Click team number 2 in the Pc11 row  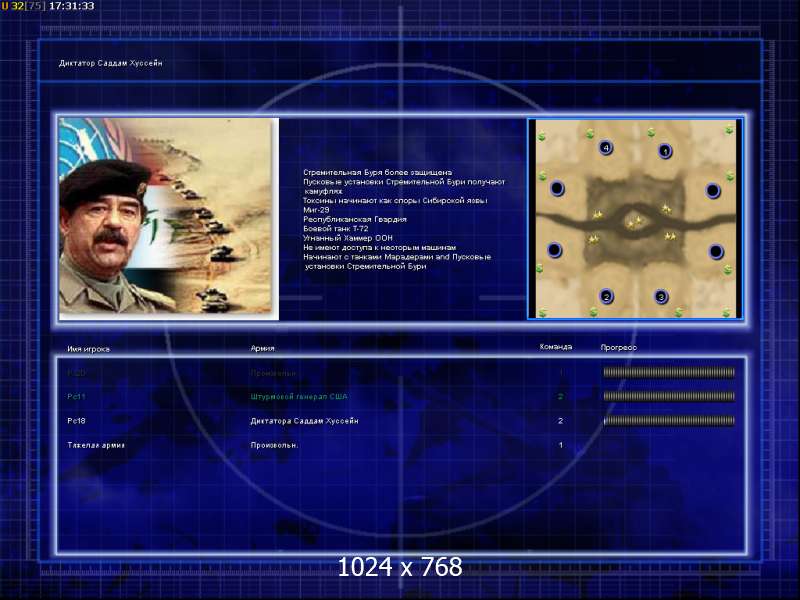[x=560, y=396]
